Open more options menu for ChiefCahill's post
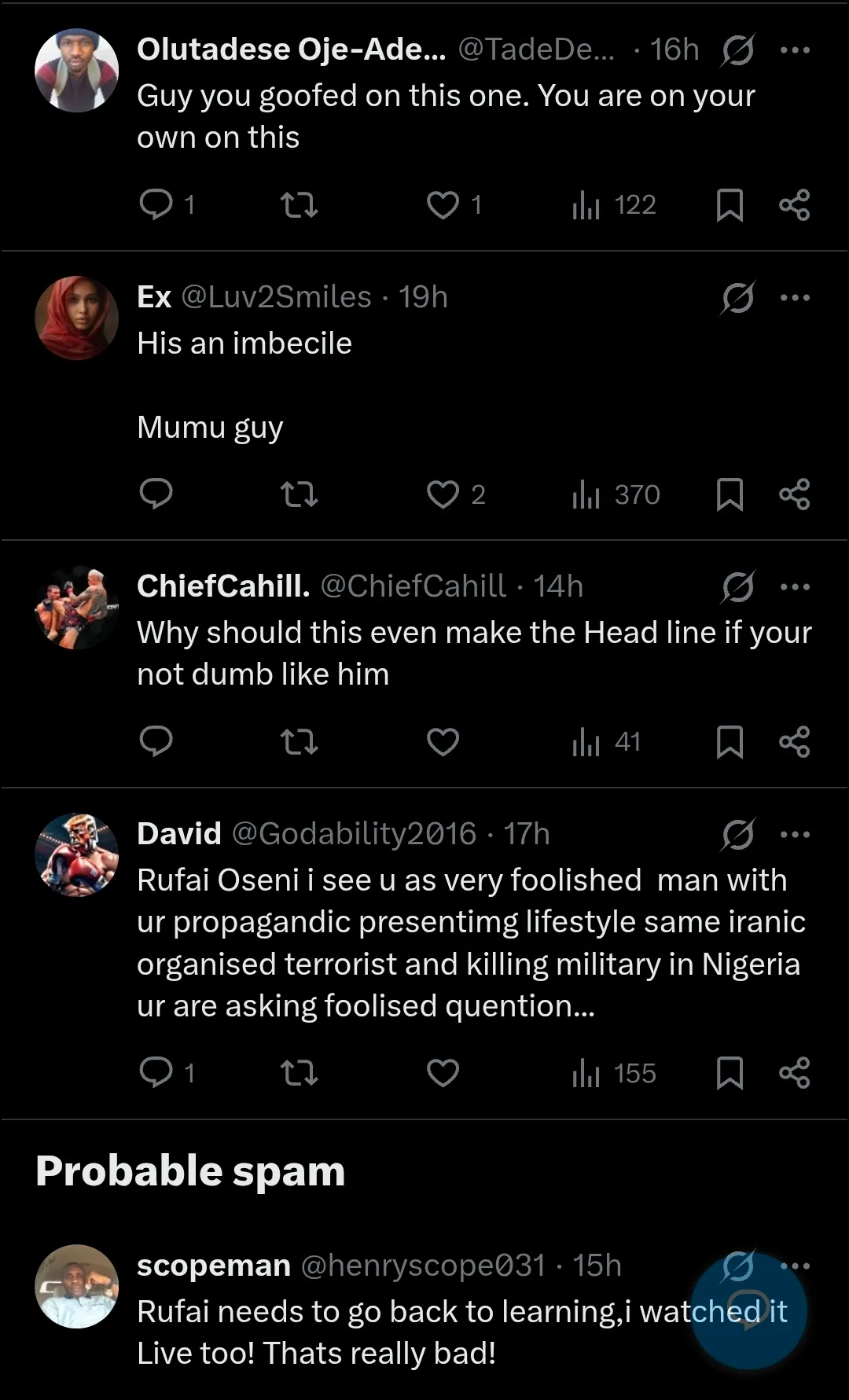Viewport: 849px width, 1400px height. click(x=795, y=587)
